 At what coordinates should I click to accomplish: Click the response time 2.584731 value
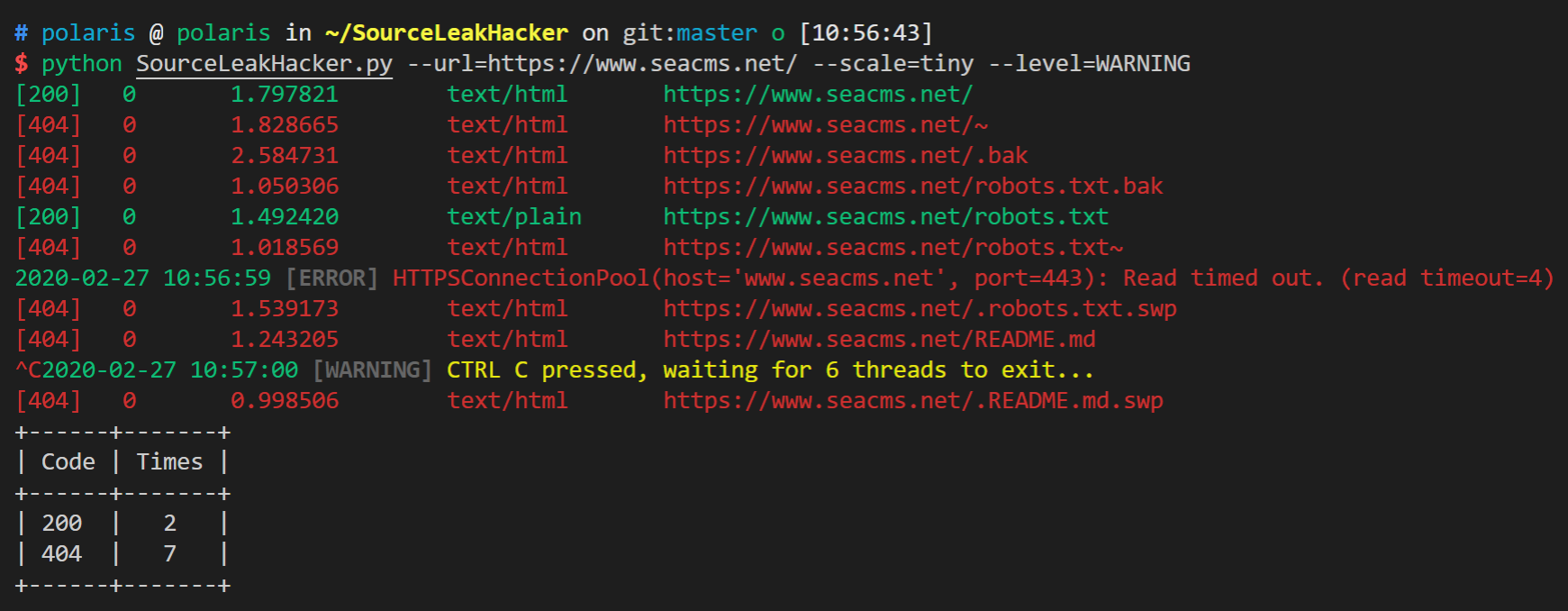[285, 156]
